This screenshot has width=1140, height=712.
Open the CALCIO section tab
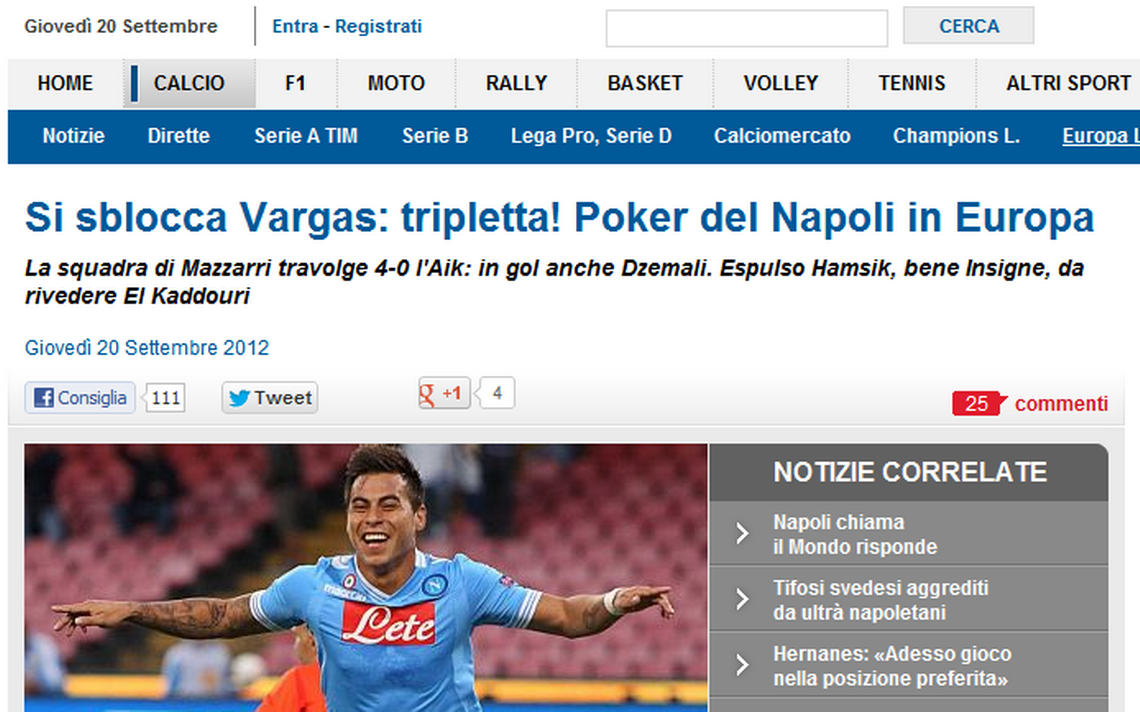(x=189, y=84)
